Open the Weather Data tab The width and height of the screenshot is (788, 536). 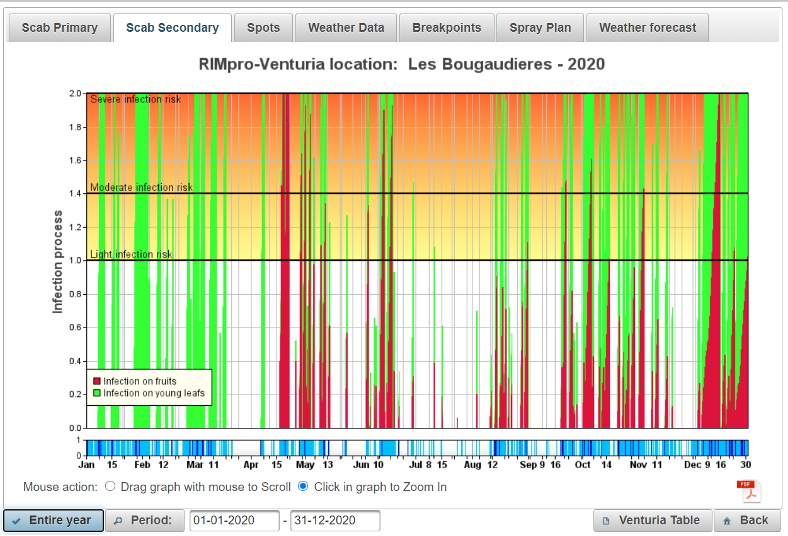point(345,28)
